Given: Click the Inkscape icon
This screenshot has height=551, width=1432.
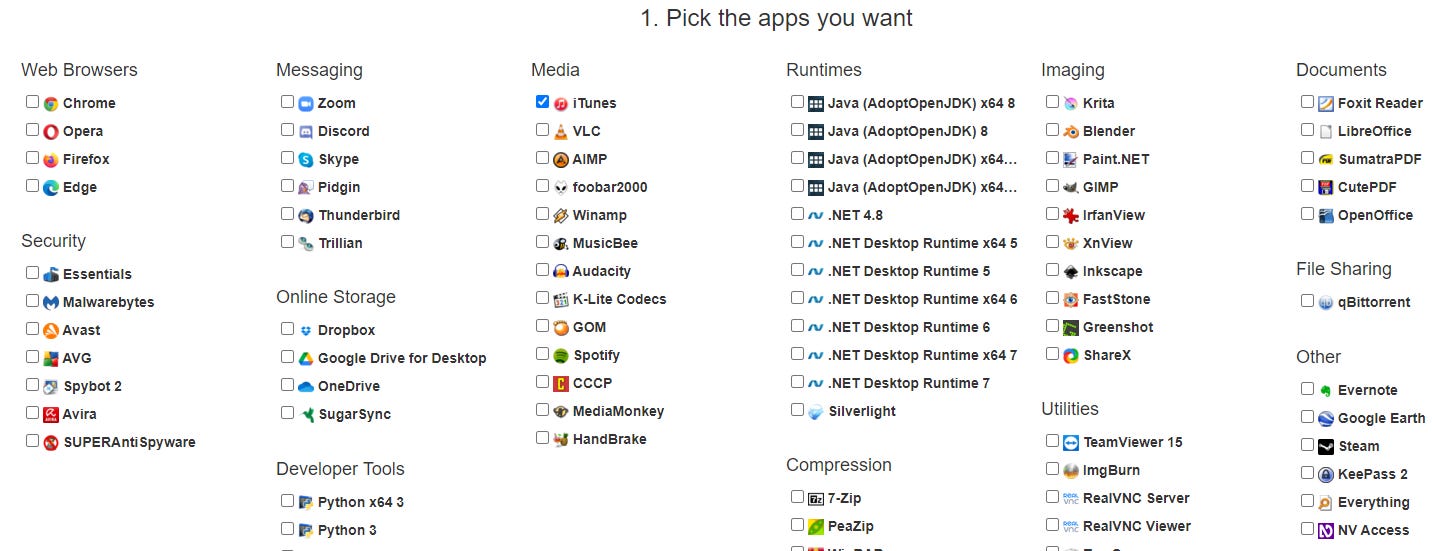Looking at the screenshot, I should pos(1071,271).
